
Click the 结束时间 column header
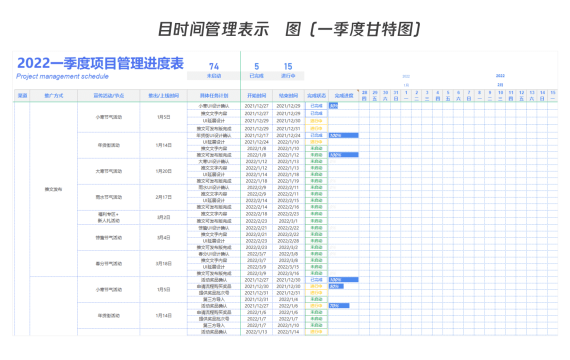tap(288, 96)
